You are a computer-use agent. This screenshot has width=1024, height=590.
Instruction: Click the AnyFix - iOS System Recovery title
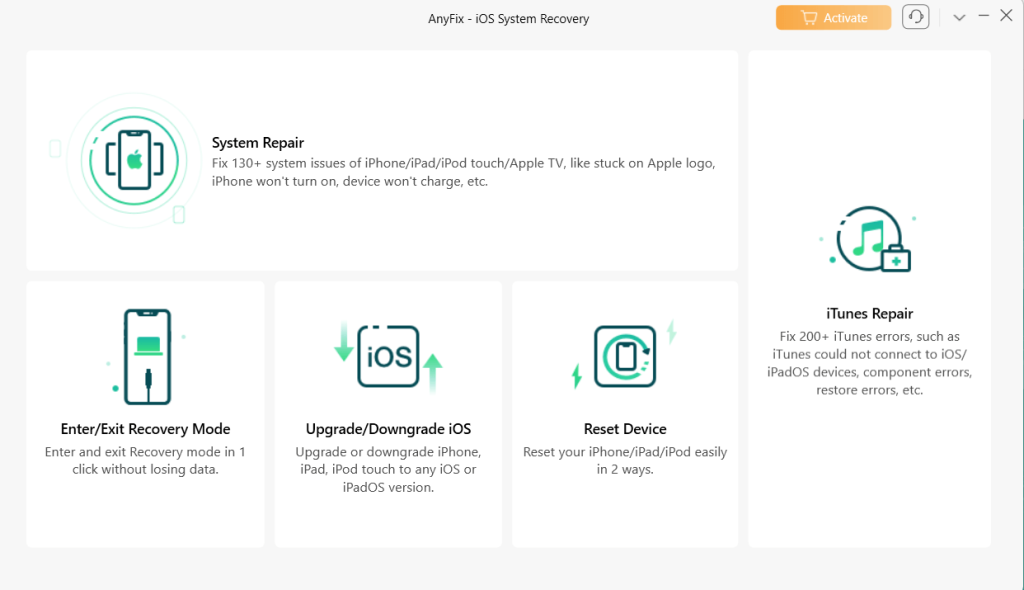click(509, 19)
